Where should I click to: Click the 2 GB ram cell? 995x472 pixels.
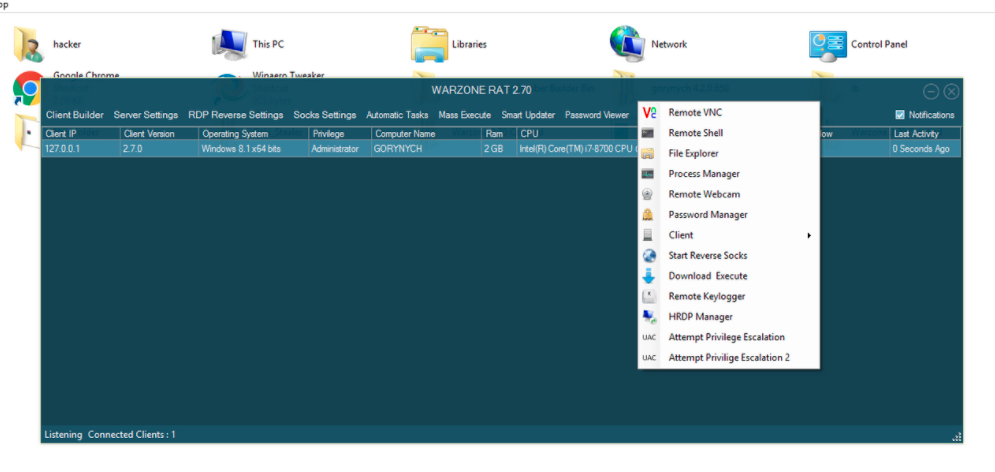[x=499, y=149]
